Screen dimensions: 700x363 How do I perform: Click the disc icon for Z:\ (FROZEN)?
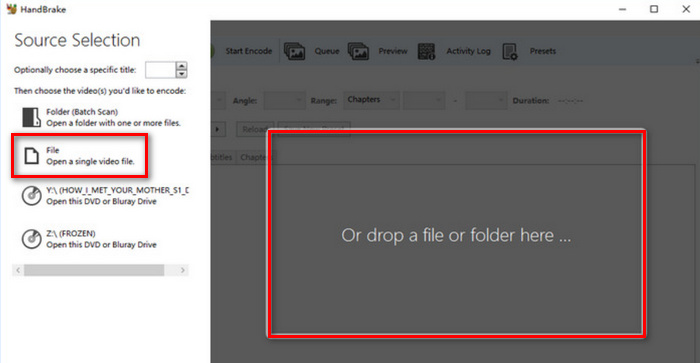(32, 239)
